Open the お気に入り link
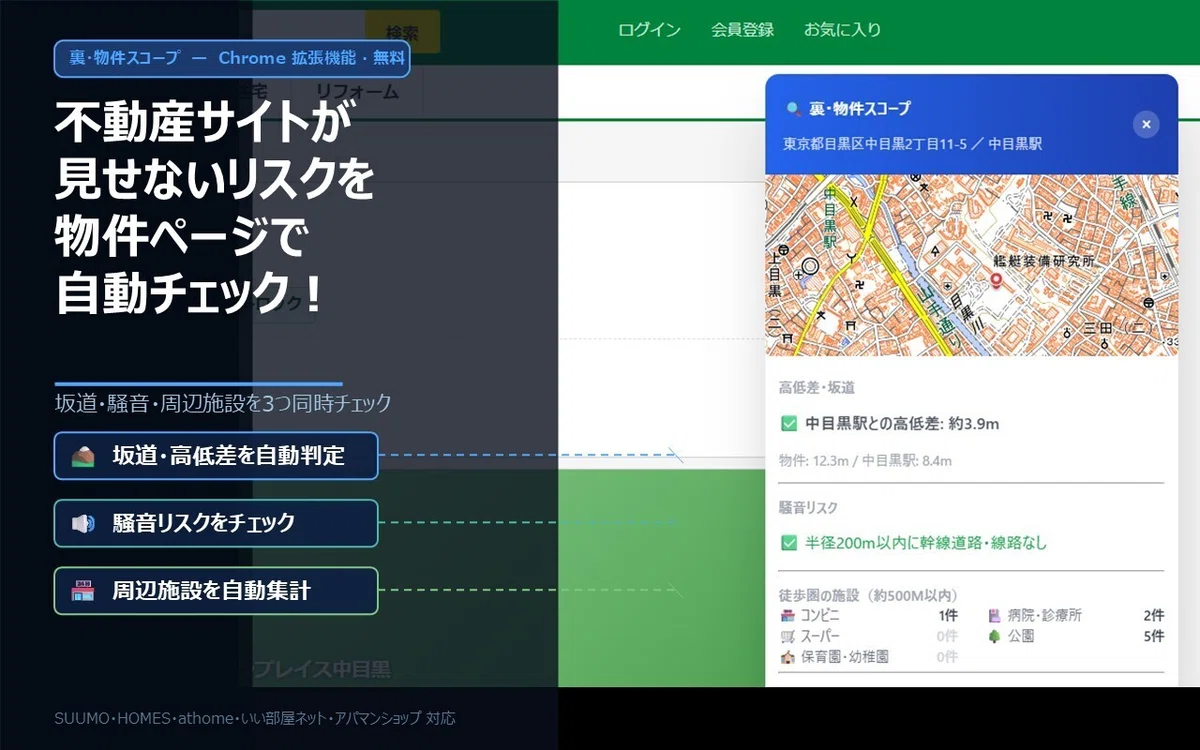Viewport: 1200px width, 750px height. tap(843, 30)
